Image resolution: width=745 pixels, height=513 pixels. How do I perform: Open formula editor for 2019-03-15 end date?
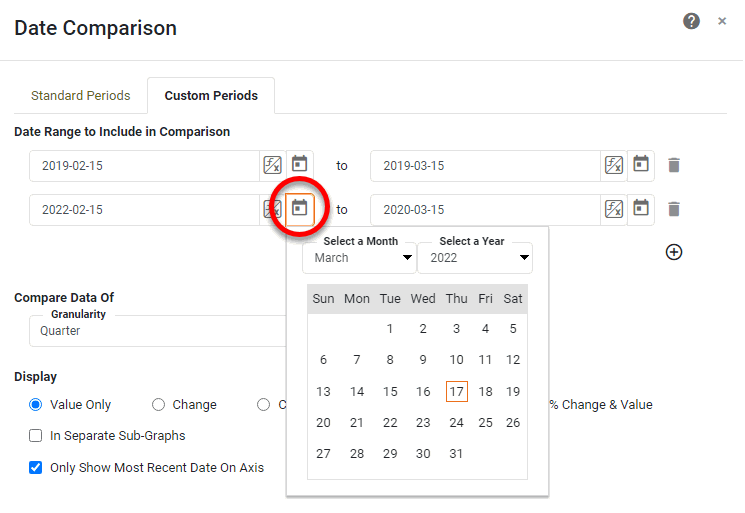(614, 165)
